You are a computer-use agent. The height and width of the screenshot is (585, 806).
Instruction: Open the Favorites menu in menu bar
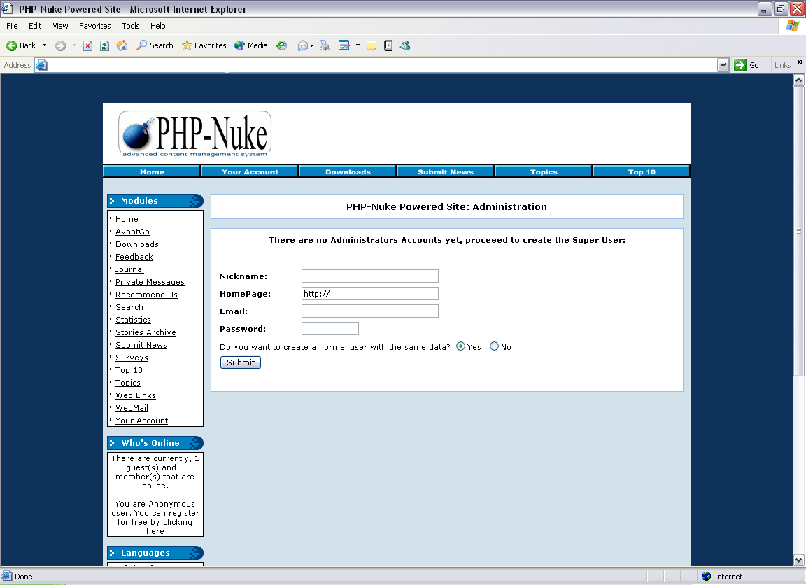pos(95,25)
